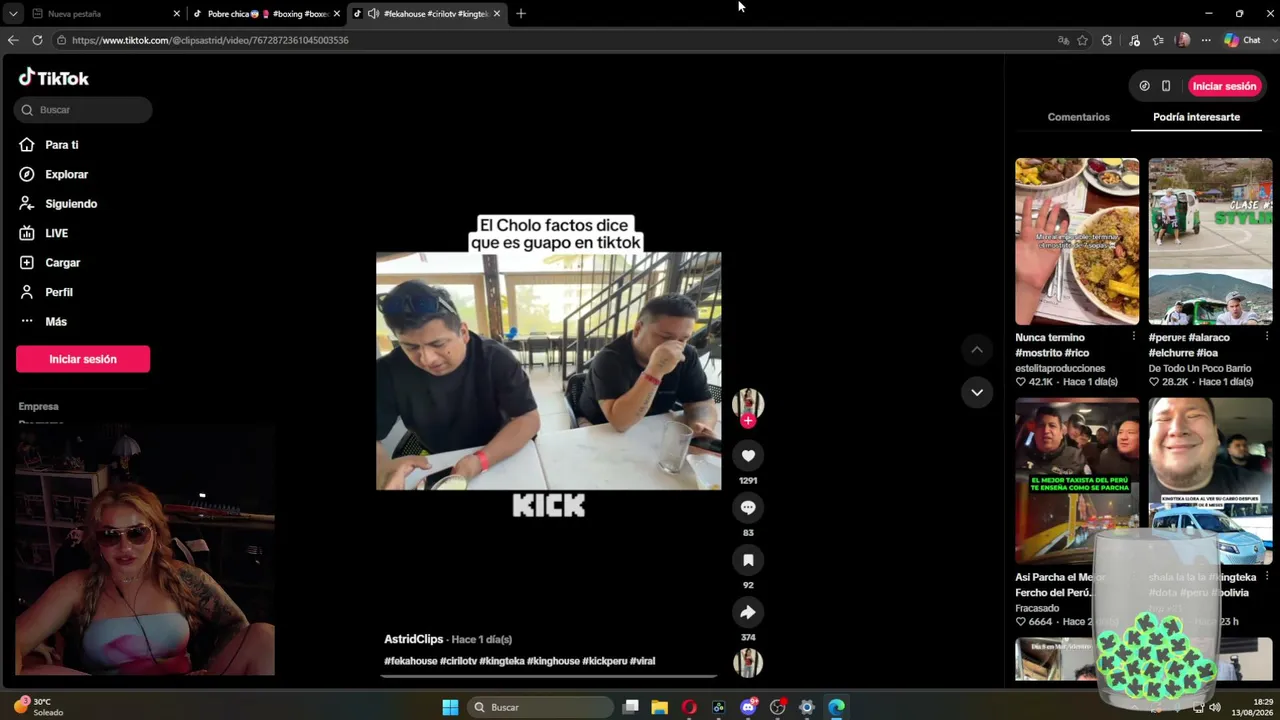The height and width of the screenshot is (720, 1280).
Task: Open the mejor taxista del Perú thumbnail
Action: click(1077, 481)
